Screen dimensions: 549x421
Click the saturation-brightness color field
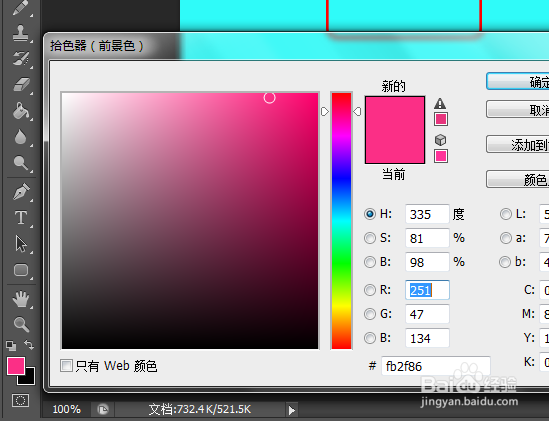click(x=190, y=221)
